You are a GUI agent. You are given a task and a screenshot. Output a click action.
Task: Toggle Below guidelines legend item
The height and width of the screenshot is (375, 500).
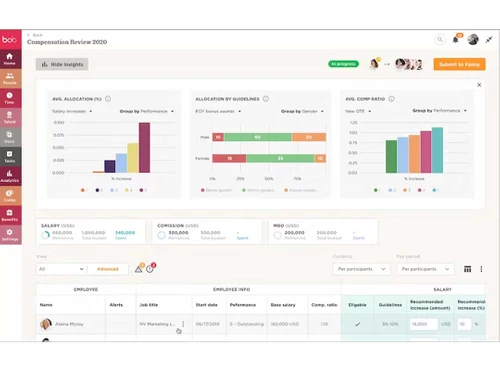[x=216, y=190]
